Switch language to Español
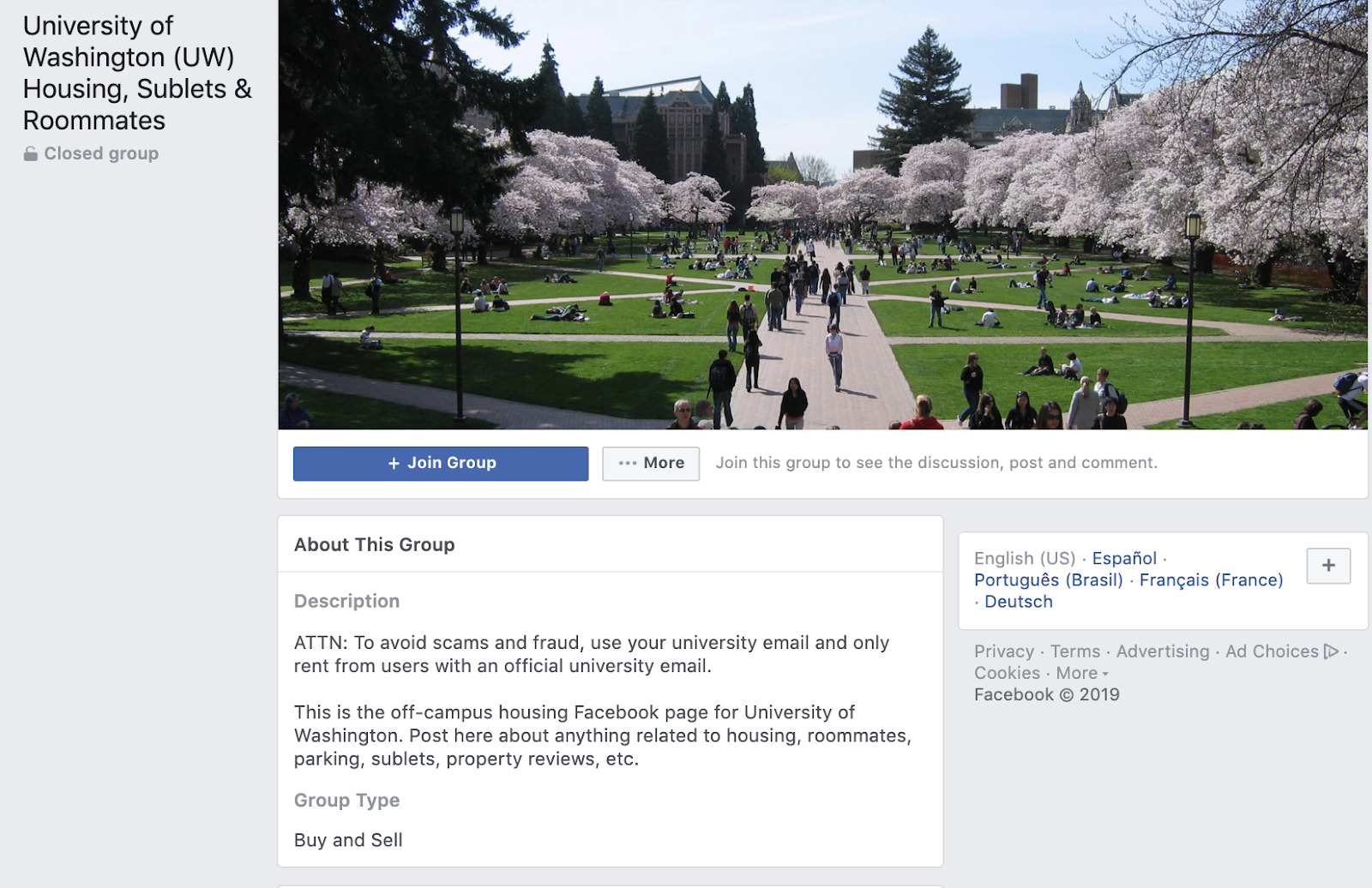 [1124, 559]
